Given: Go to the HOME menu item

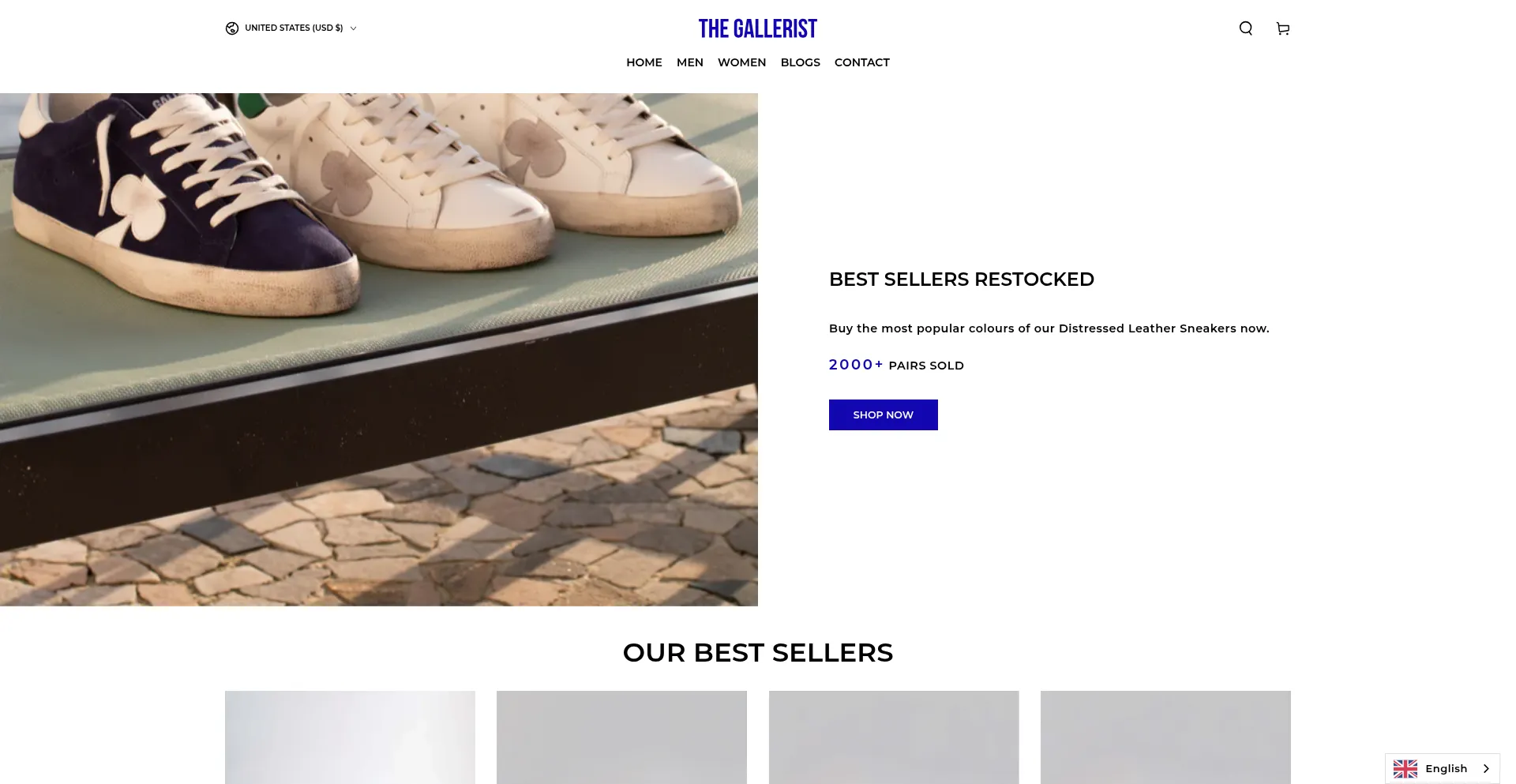Looking at the screenshot, I should tap(644, 62).
